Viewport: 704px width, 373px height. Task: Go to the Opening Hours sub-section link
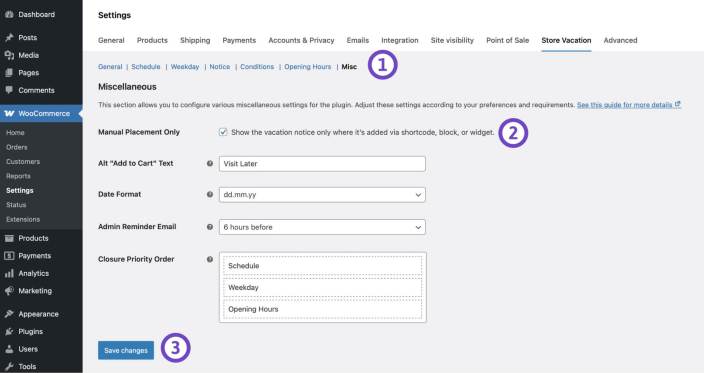point(308,66)
